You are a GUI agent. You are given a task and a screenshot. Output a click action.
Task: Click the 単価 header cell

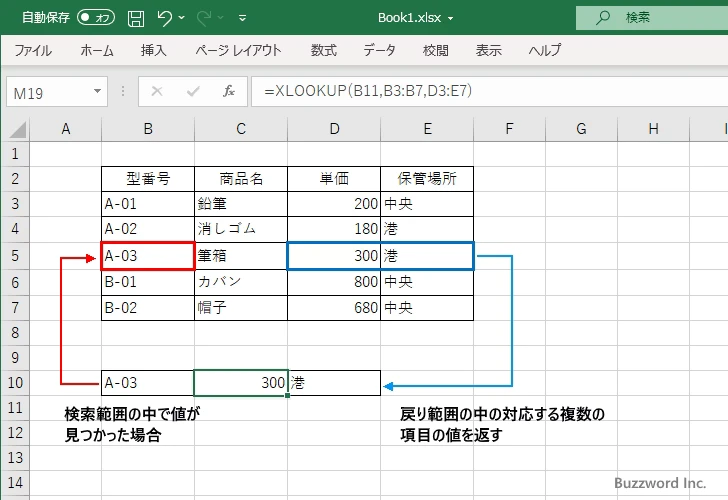334,179
